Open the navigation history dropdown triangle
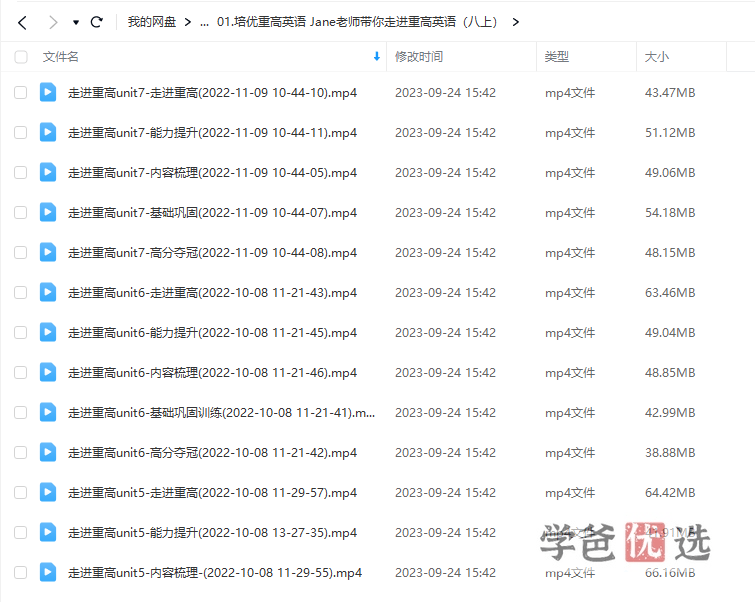 click(x=76, y=22)
